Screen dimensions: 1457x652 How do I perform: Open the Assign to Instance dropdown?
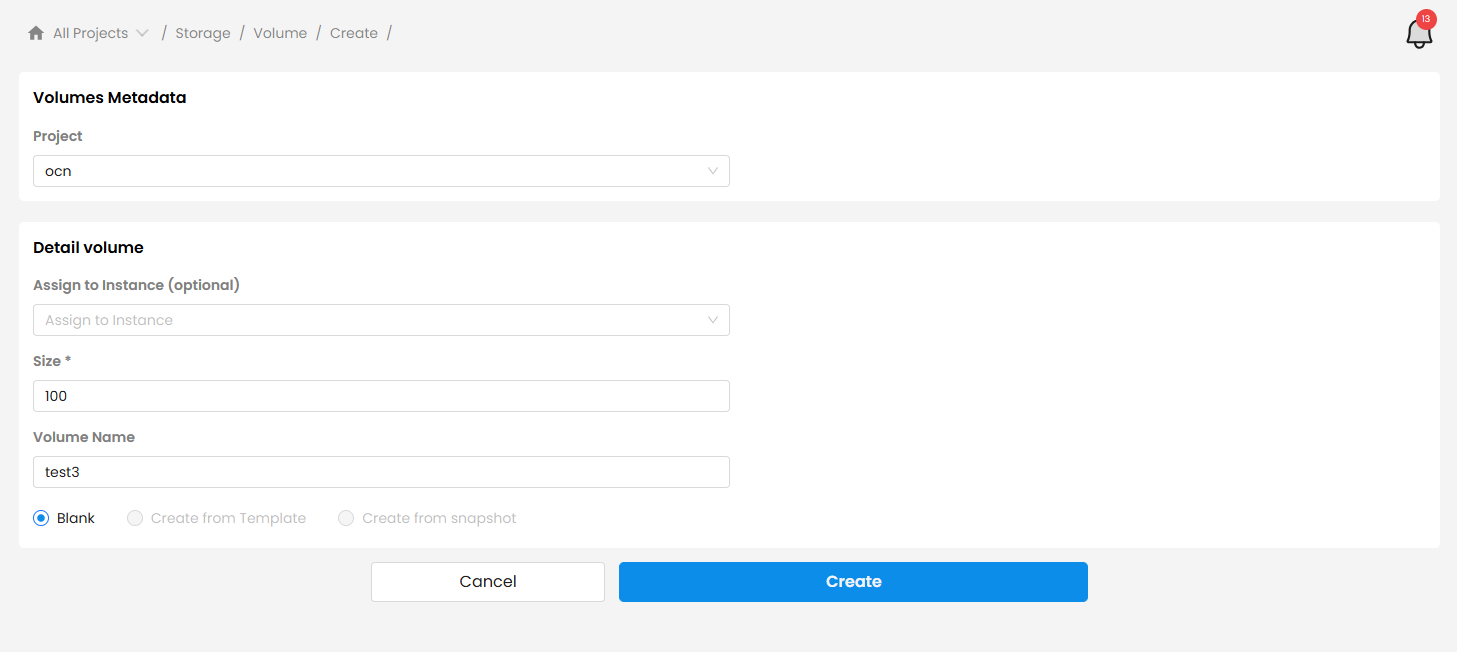pyautogui.click(x=381, y=320)
